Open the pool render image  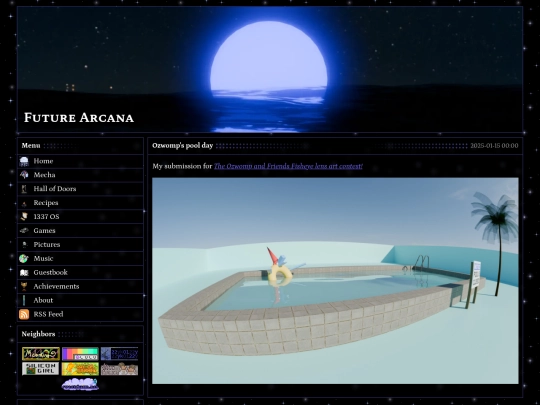click(335, 281)
